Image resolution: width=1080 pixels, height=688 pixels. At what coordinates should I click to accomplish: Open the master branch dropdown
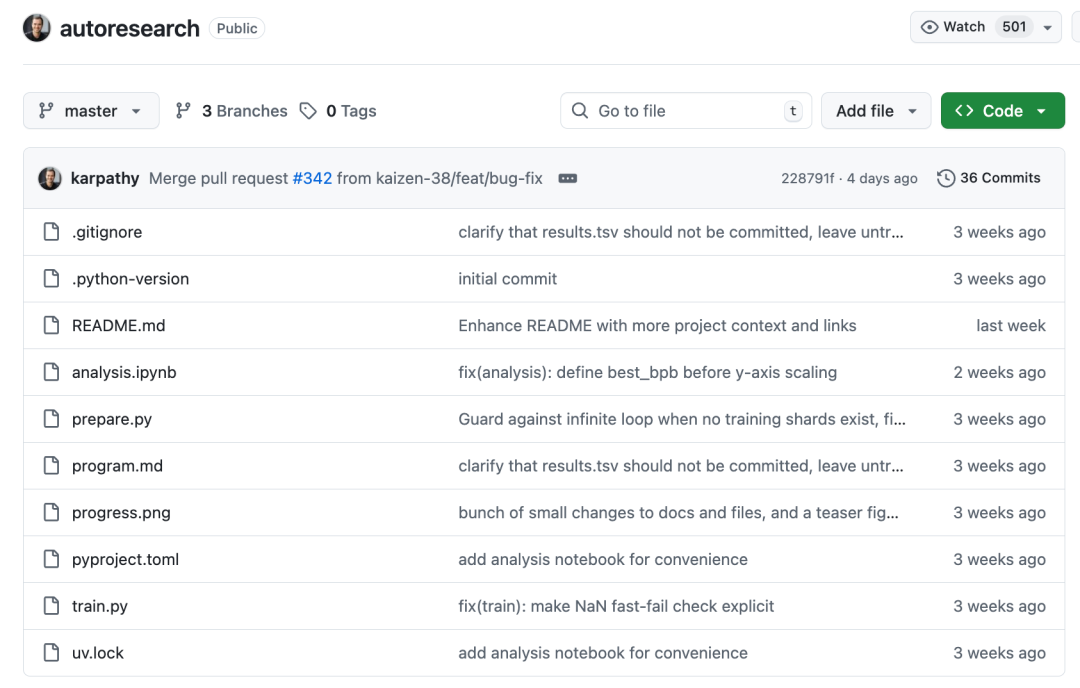pos(91,111)
